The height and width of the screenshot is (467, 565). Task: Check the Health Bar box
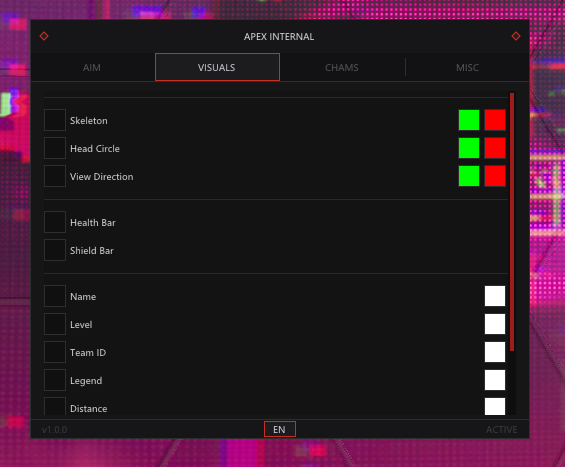(55, 222)
